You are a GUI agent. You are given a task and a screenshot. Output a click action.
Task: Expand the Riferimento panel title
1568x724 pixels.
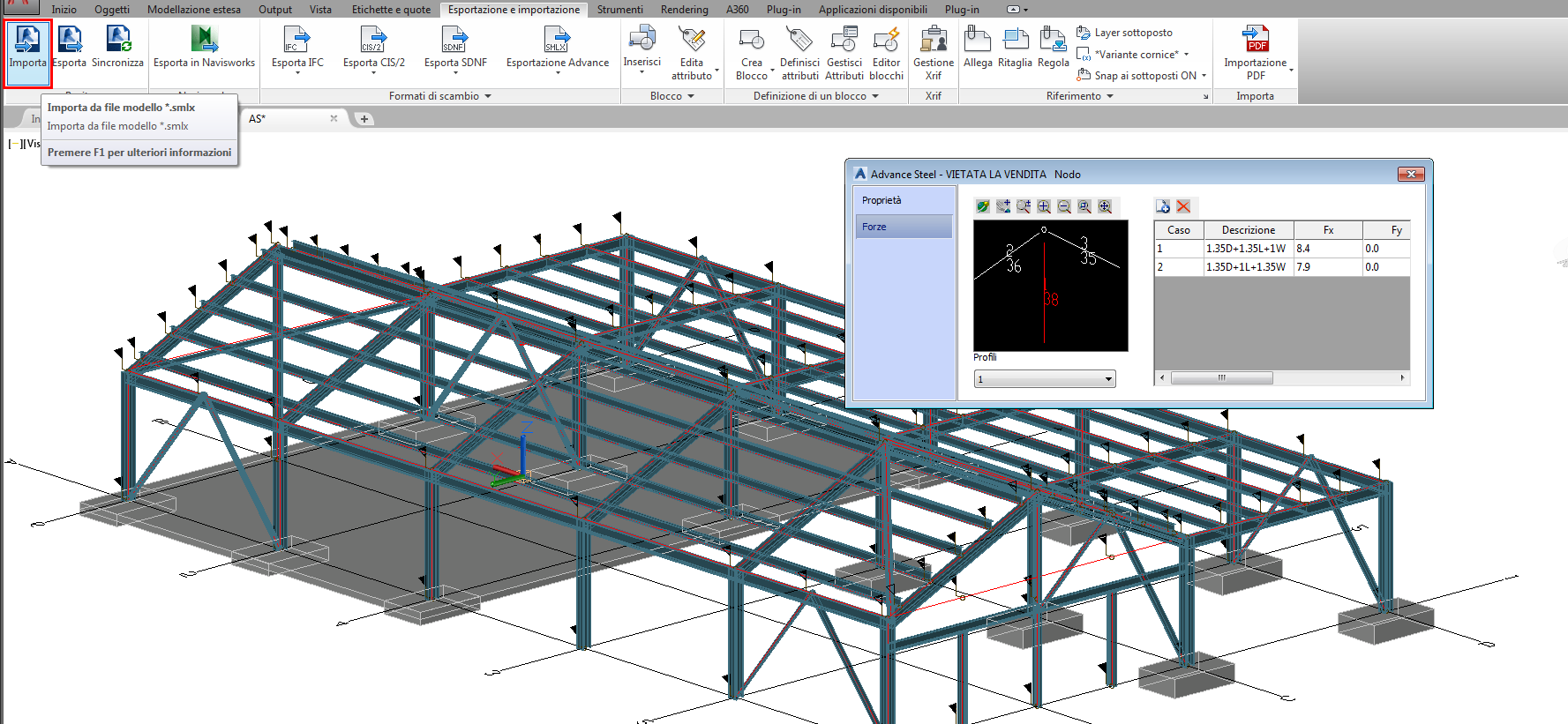click(x=1080, y=96)
